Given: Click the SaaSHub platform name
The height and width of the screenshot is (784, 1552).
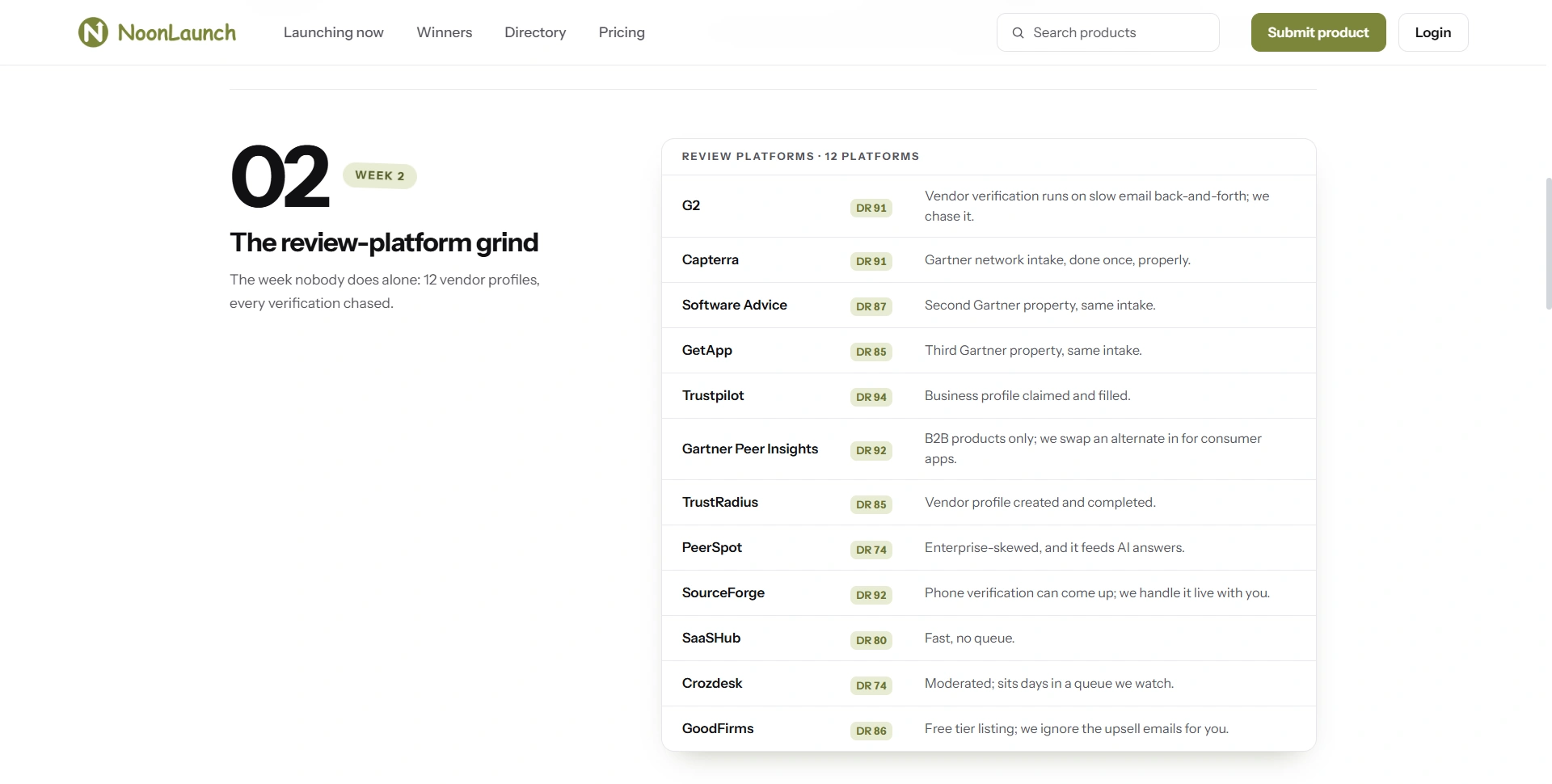Looking at the screenshot, I should (x=711, y=638).
